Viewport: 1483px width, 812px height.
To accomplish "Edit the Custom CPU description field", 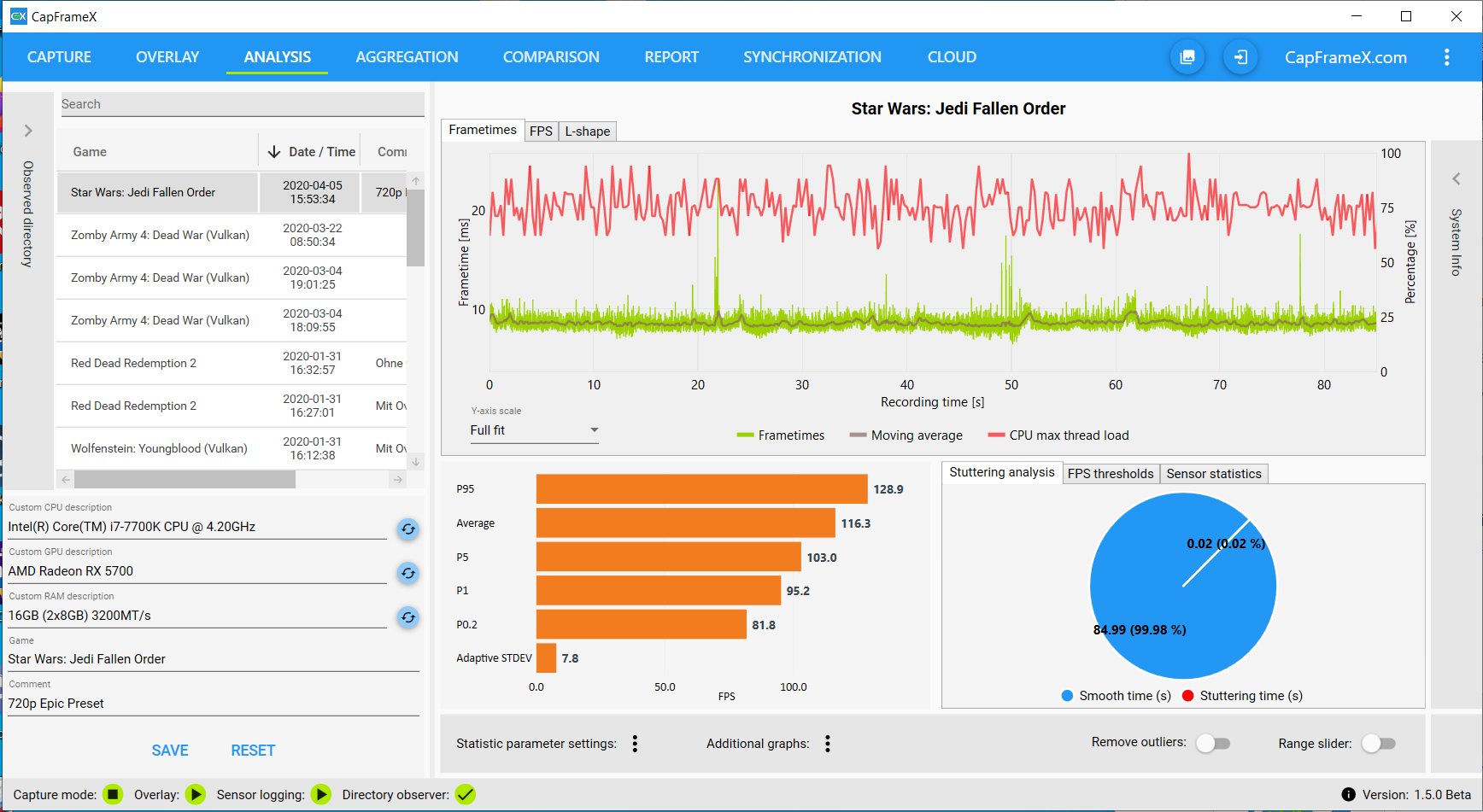I will (x=197, y=527).
